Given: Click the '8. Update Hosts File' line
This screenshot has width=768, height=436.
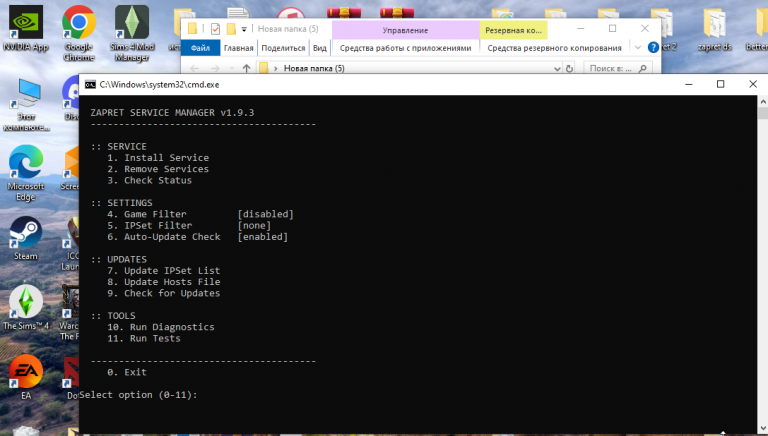Looking at the screenshot, I should [x=164, y=282].
